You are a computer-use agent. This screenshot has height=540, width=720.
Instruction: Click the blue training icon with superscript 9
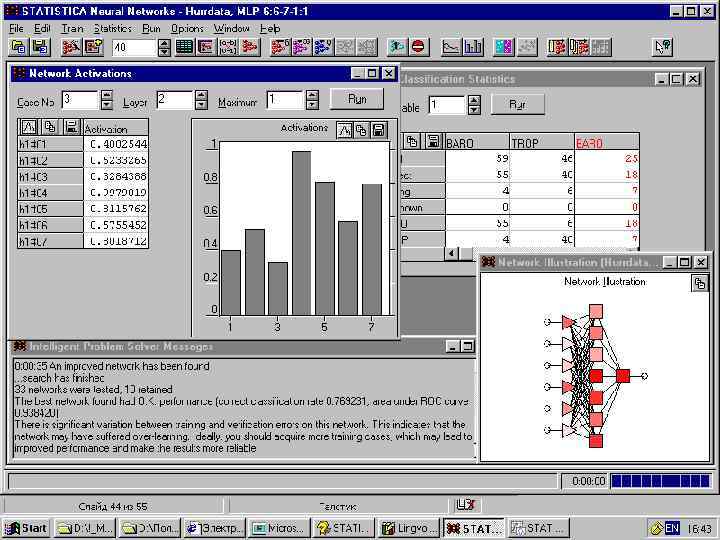pos(323,47)
